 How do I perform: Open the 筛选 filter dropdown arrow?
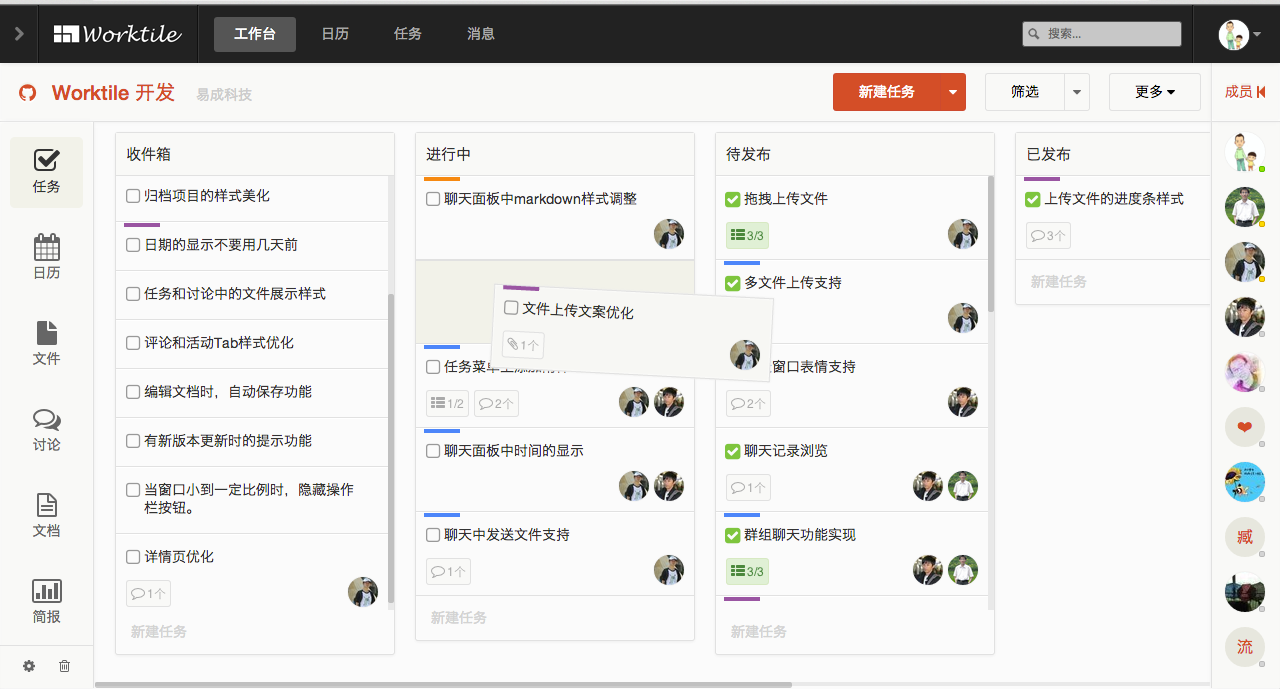(x=1076, y=92)
